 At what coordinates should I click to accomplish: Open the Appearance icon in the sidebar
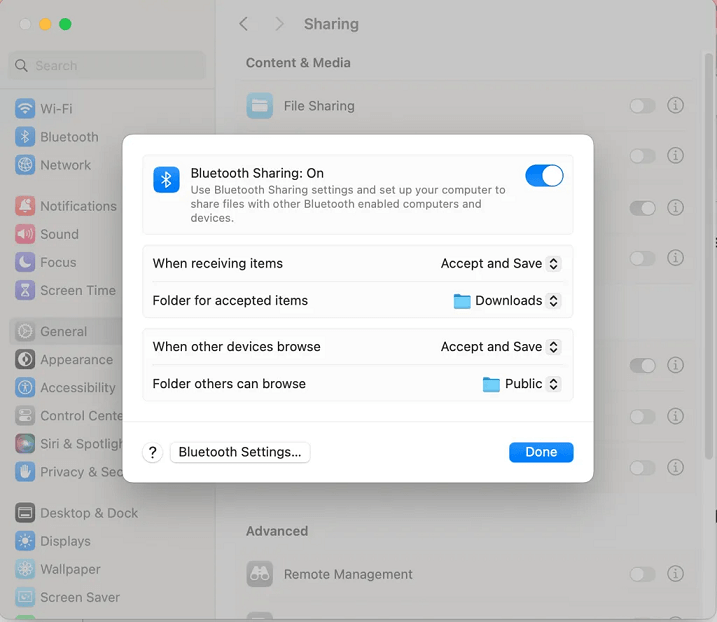pos(25,359)
